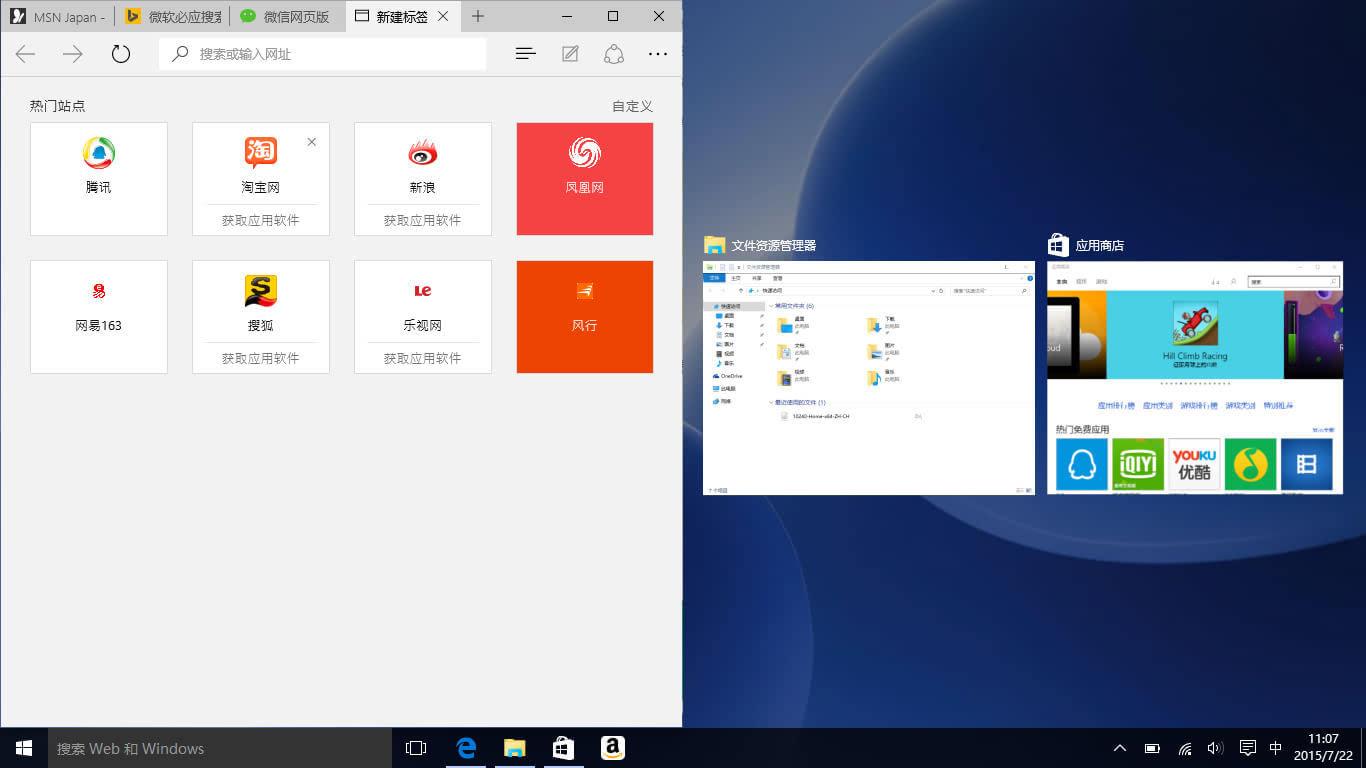Switch to the MSN Japan tab
Viewport: 1366px width, 768px height.
pos(58,17)
